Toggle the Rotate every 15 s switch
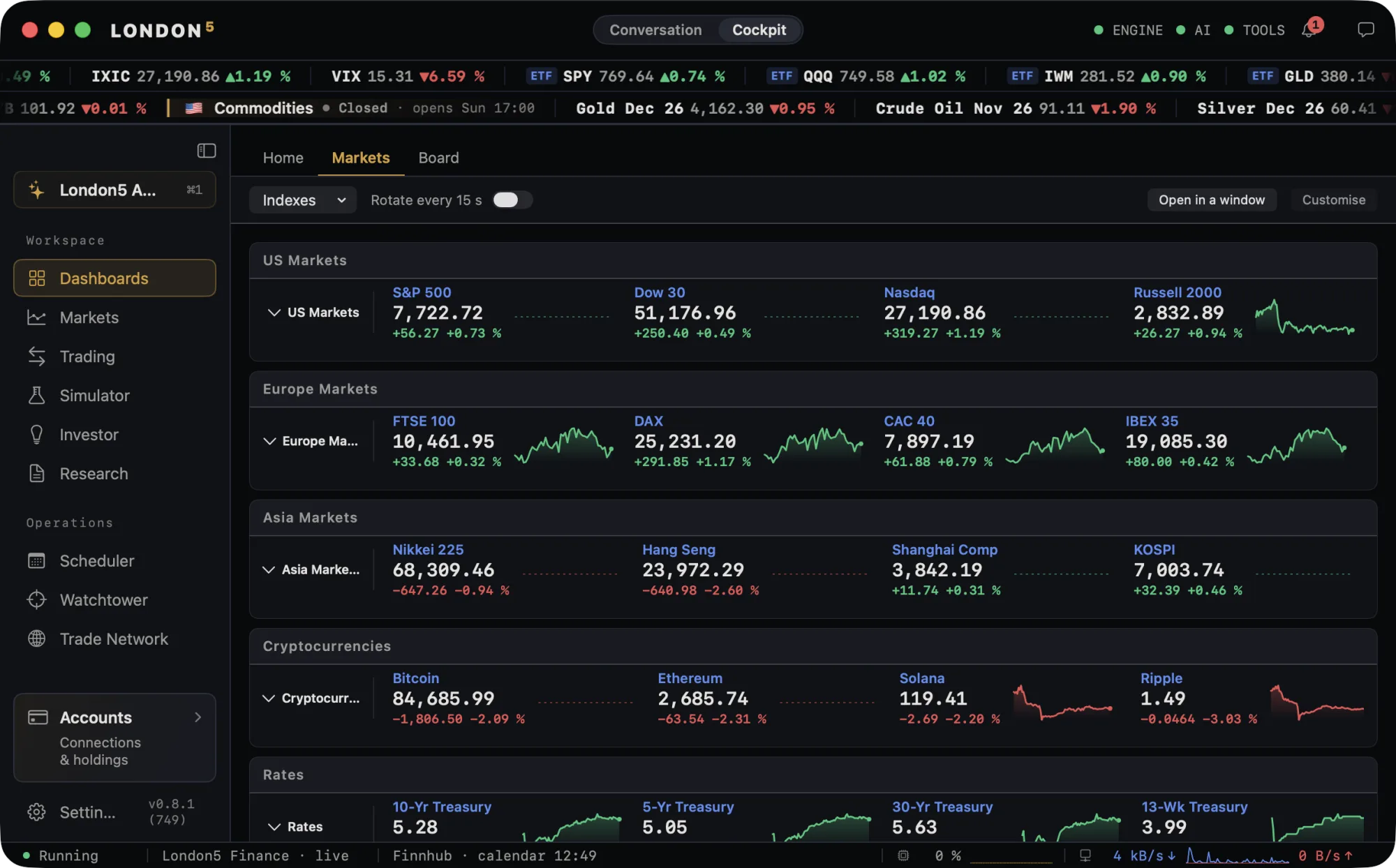This screenshot has width=1396, height=868. 512,200
